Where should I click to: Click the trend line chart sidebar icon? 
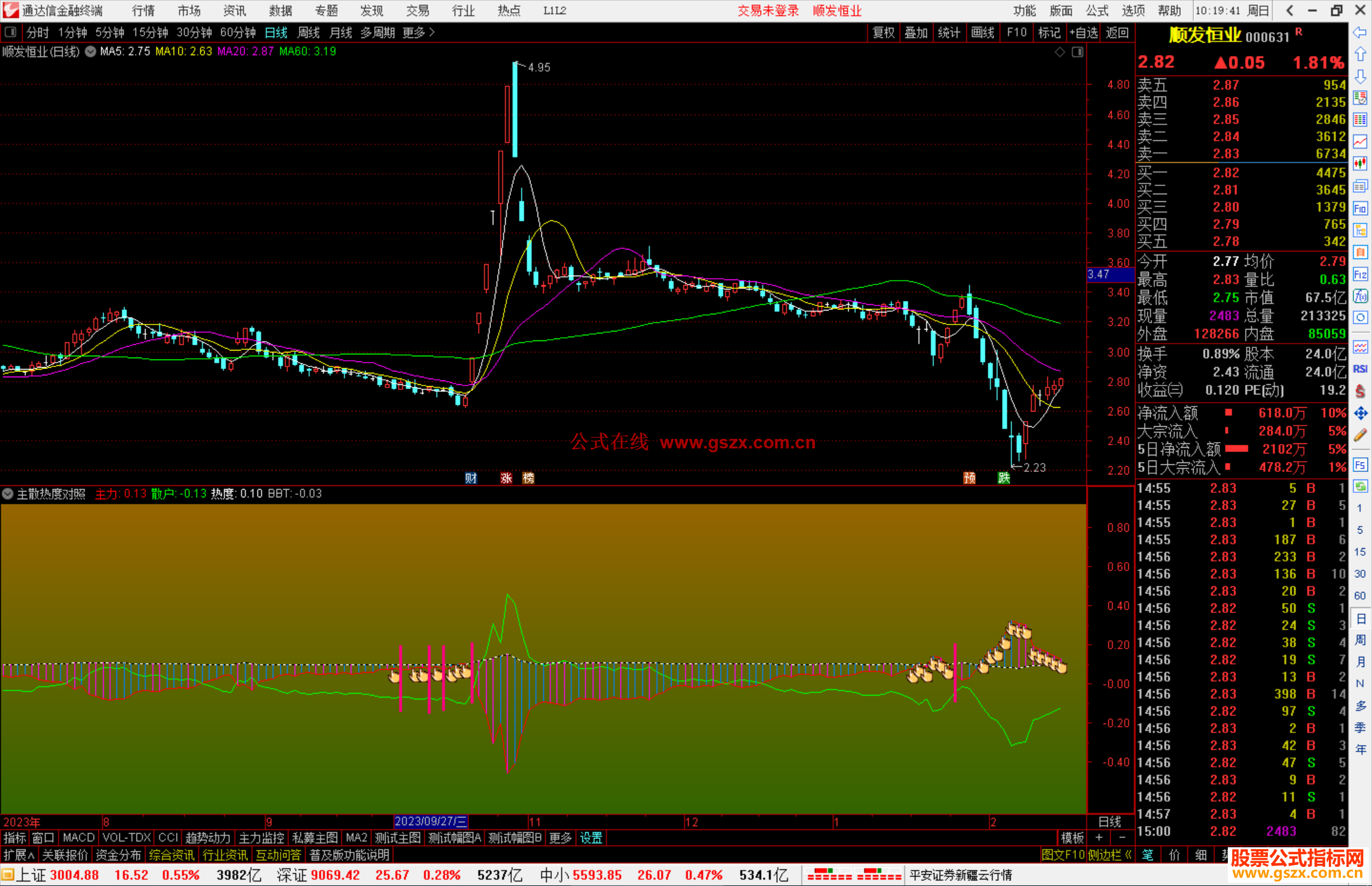[x=1360, y=141]
